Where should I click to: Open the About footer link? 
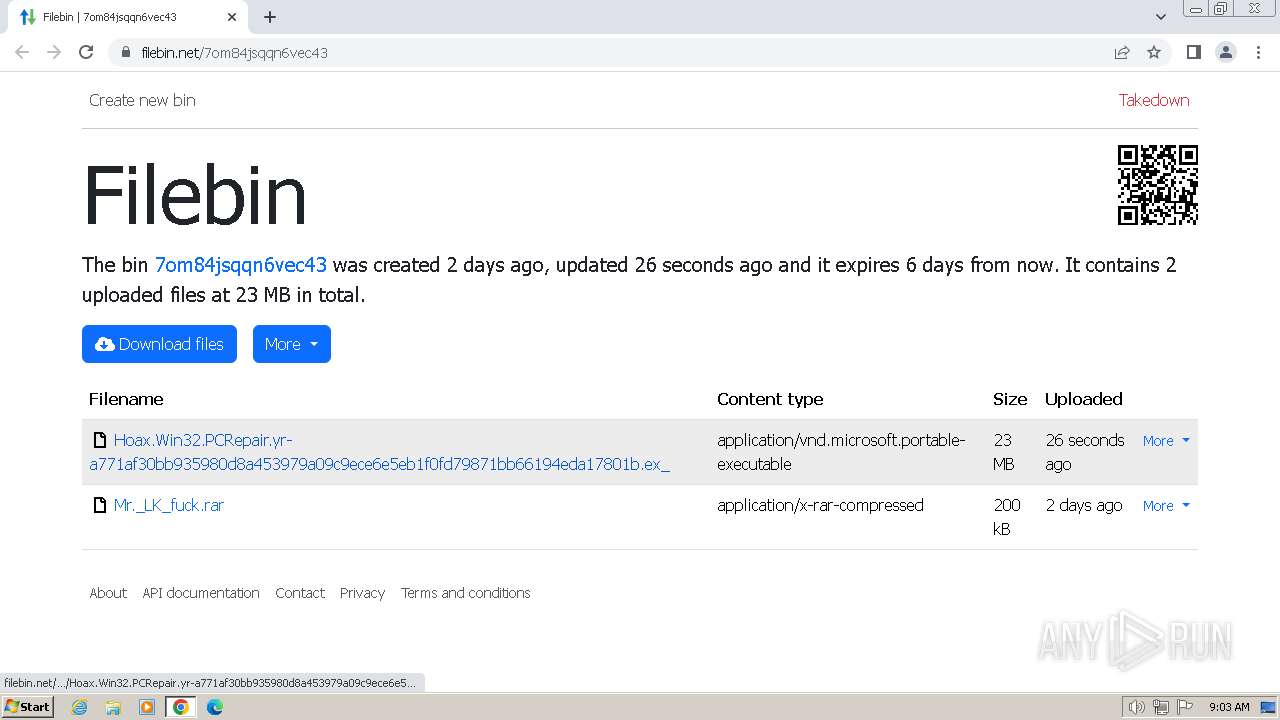108,593
